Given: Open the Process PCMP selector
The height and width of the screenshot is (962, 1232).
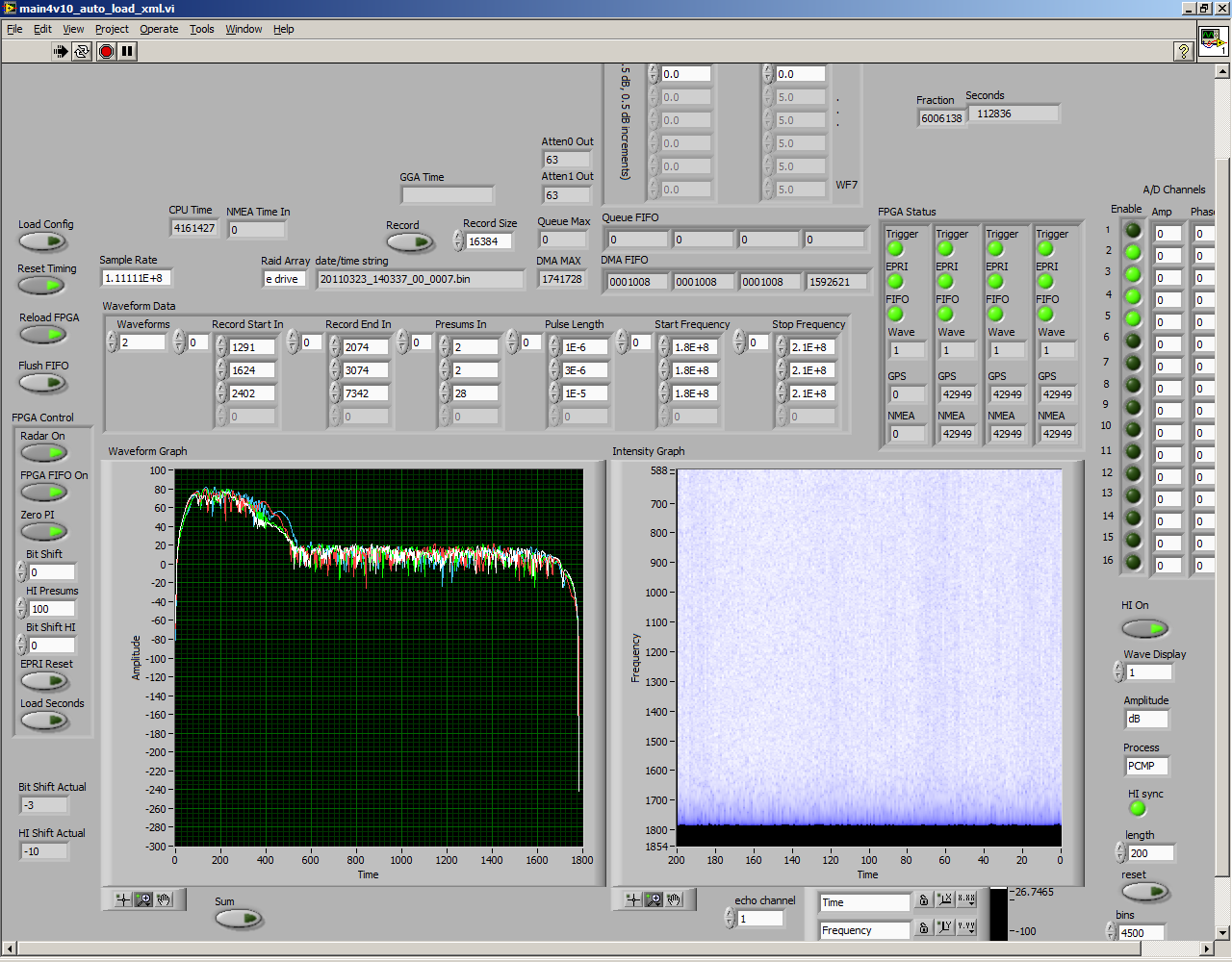Looking at the screenshot, I should click(1145, 766).
